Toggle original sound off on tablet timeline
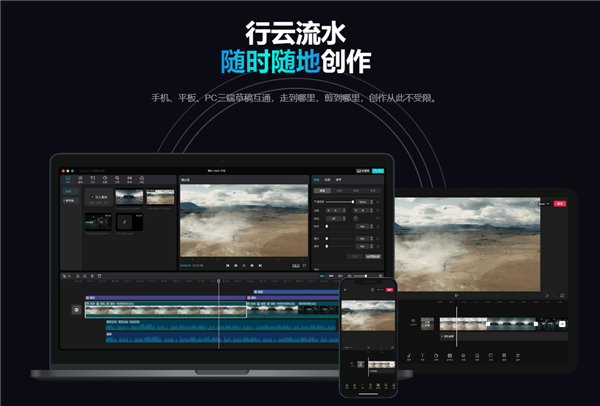Image resolution: width=600 pixels, height=406 pixels. pyautogui.click(x=411, y=323)
